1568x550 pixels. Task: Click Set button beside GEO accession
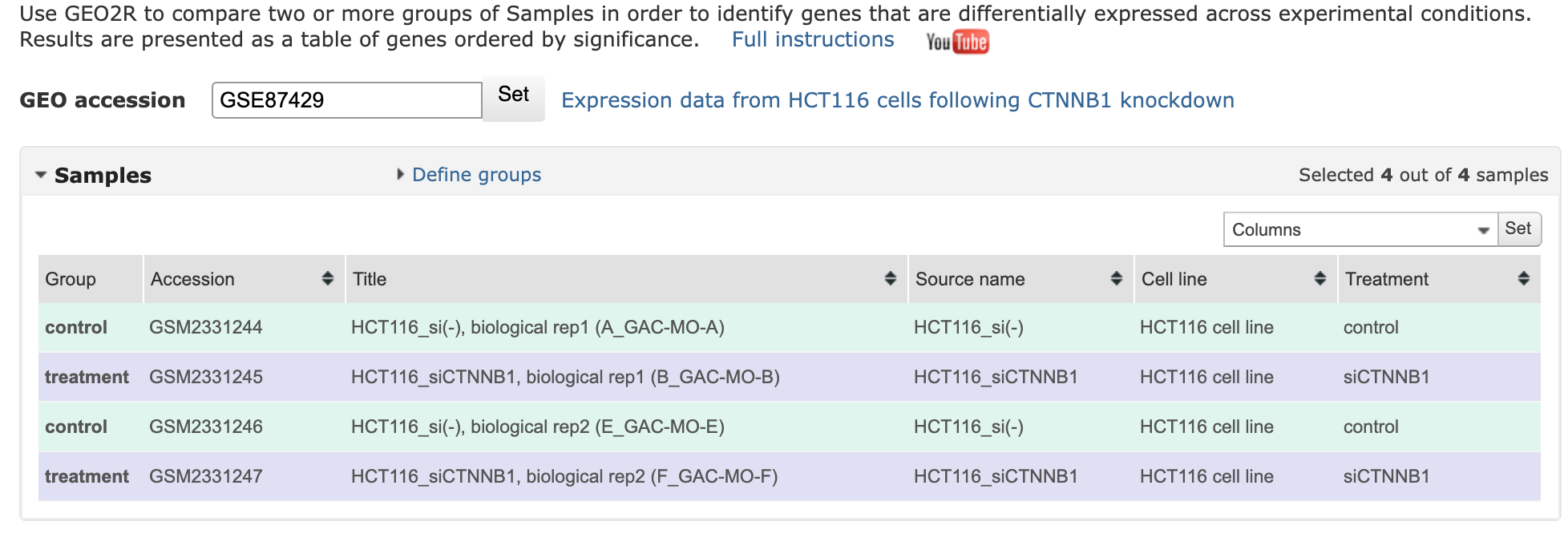pyautogui.click(x=513, y=95)
